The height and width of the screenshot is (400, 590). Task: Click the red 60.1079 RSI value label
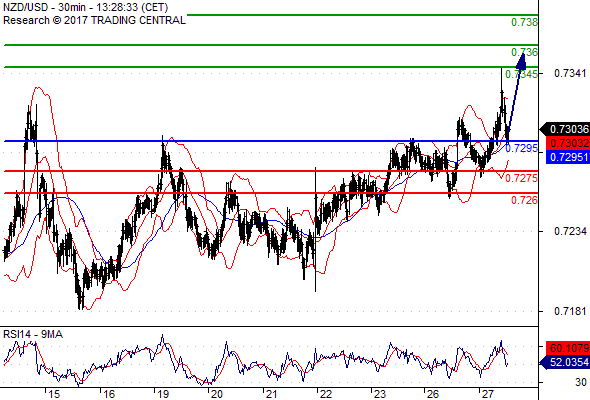[568, 348]
